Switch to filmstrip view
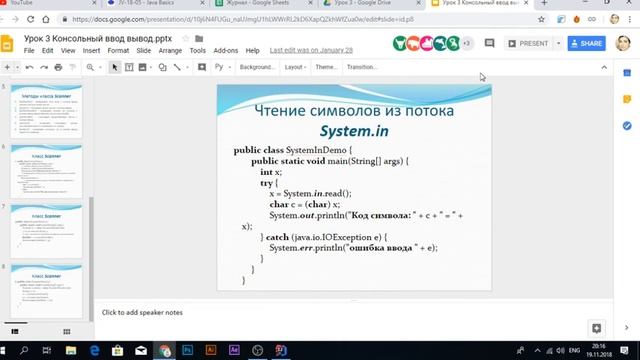Image resolution: width=640 pixels, height=360 pixels. [x=15, y=331]
